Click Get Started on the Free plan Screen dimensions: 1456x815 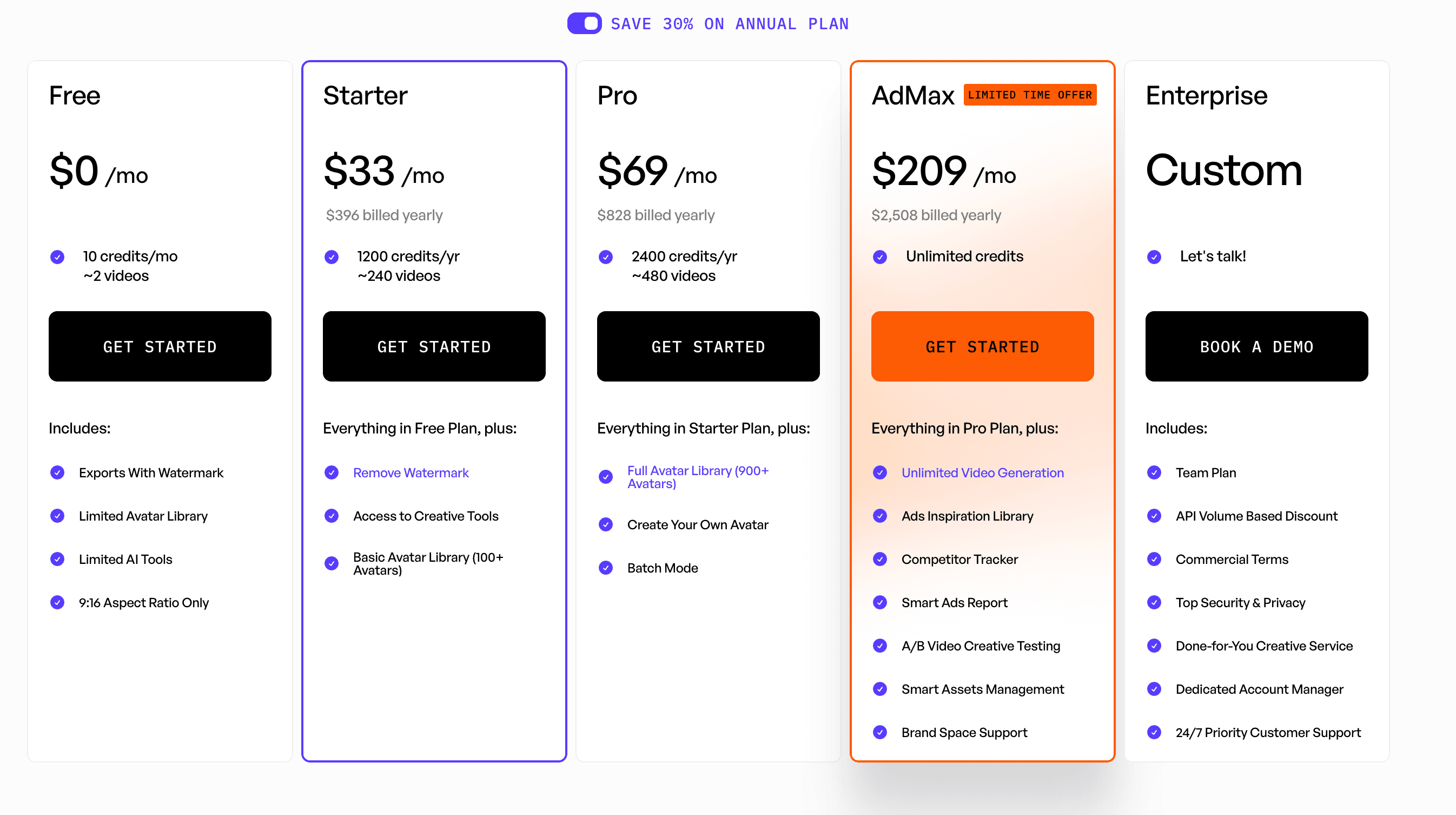pos(160,346)
